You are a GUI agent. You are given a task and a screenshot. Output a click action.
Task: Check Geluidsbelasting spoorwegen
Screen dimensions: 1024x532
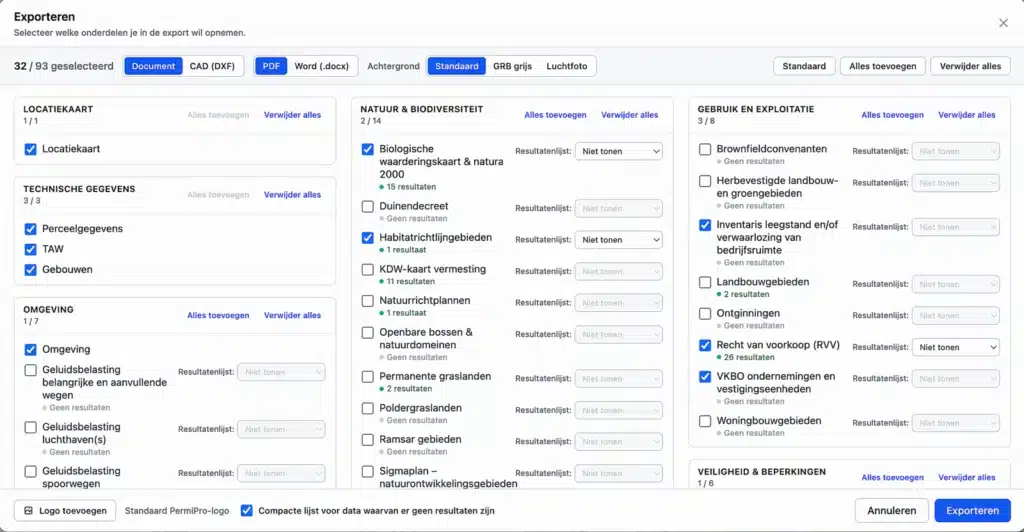[31, 471]
